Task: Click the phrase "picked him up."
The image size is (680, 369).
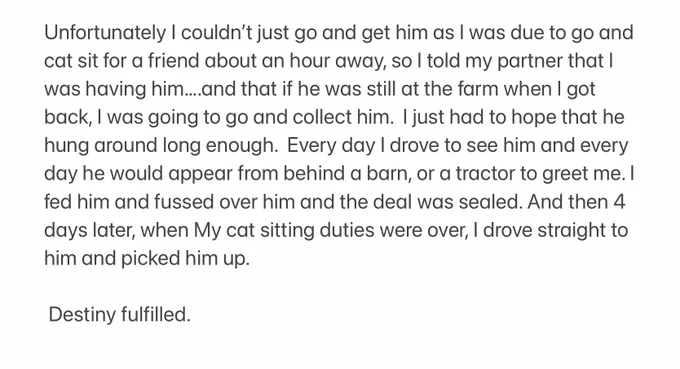Action: tap(185, 258)
